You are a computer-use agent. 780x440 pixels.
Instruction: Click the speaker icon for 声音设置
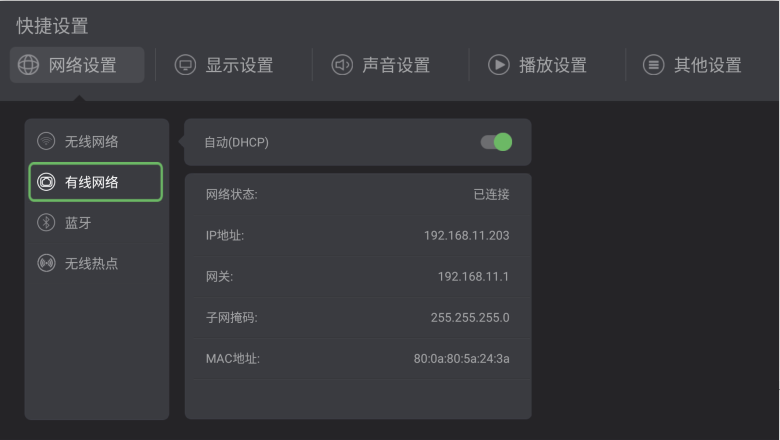[x=342, y=65]
